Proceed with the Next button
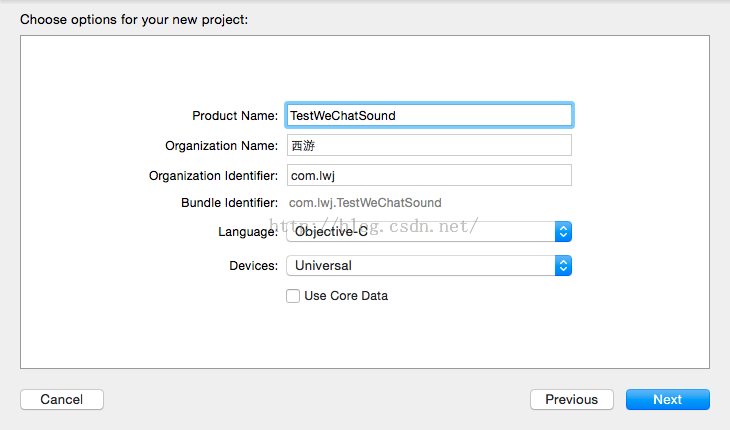 point(667,400)
